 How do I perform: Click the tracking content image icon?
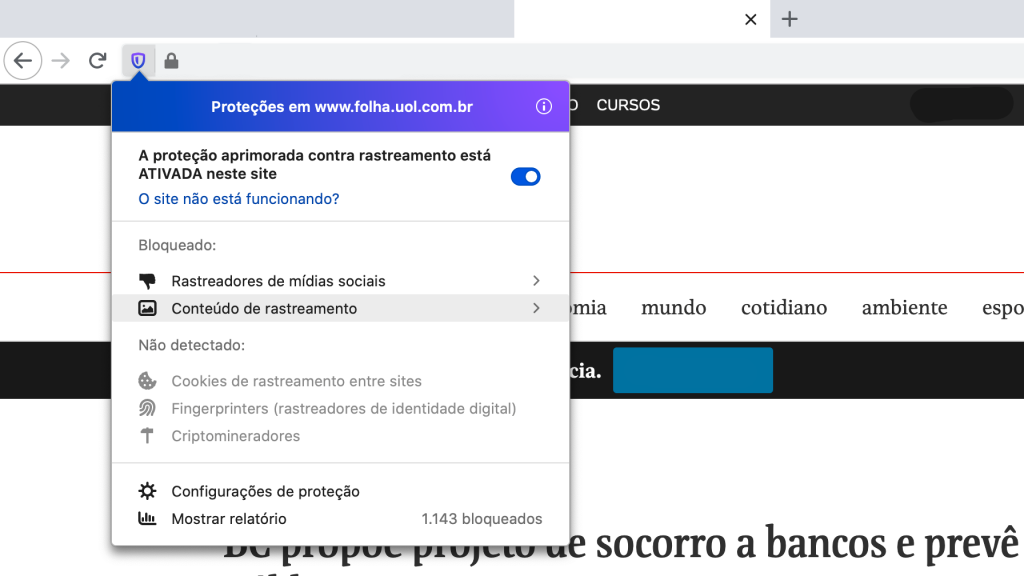click(x=147, y=308)
